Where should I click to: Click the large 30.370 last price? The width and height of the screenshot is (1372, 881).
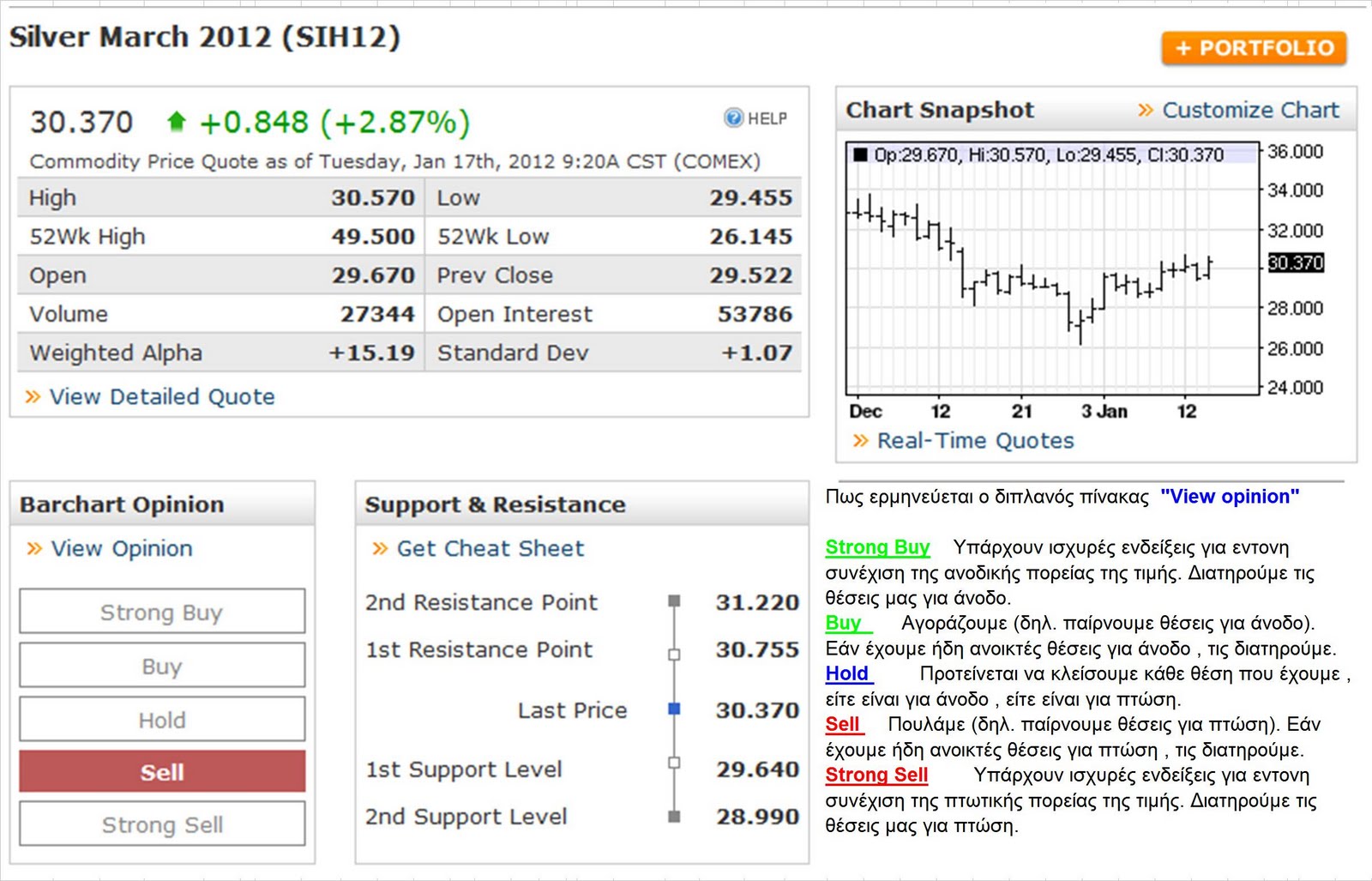[81, 122]
